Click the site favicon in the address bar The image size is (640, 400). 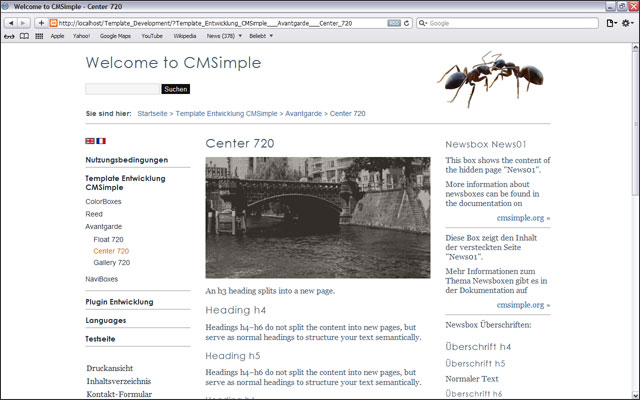tap(53, 23)
